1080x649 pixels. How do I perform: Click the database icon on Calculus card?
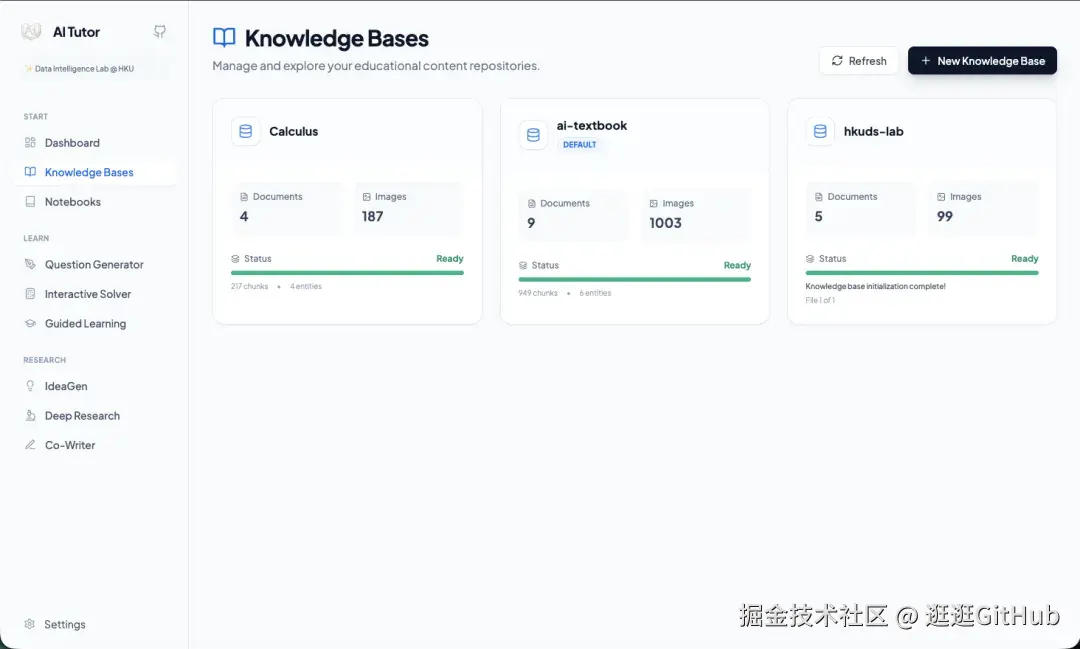point(246,131)
